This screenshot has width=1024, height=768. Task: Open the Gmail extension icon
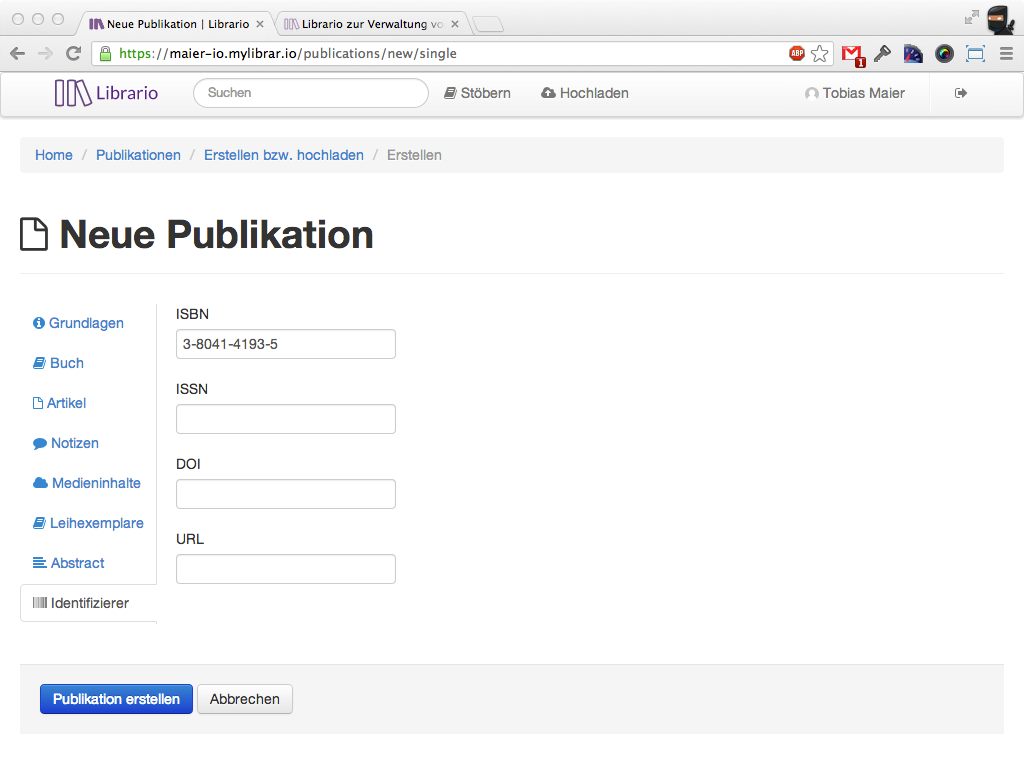click(x=851, y=54)
